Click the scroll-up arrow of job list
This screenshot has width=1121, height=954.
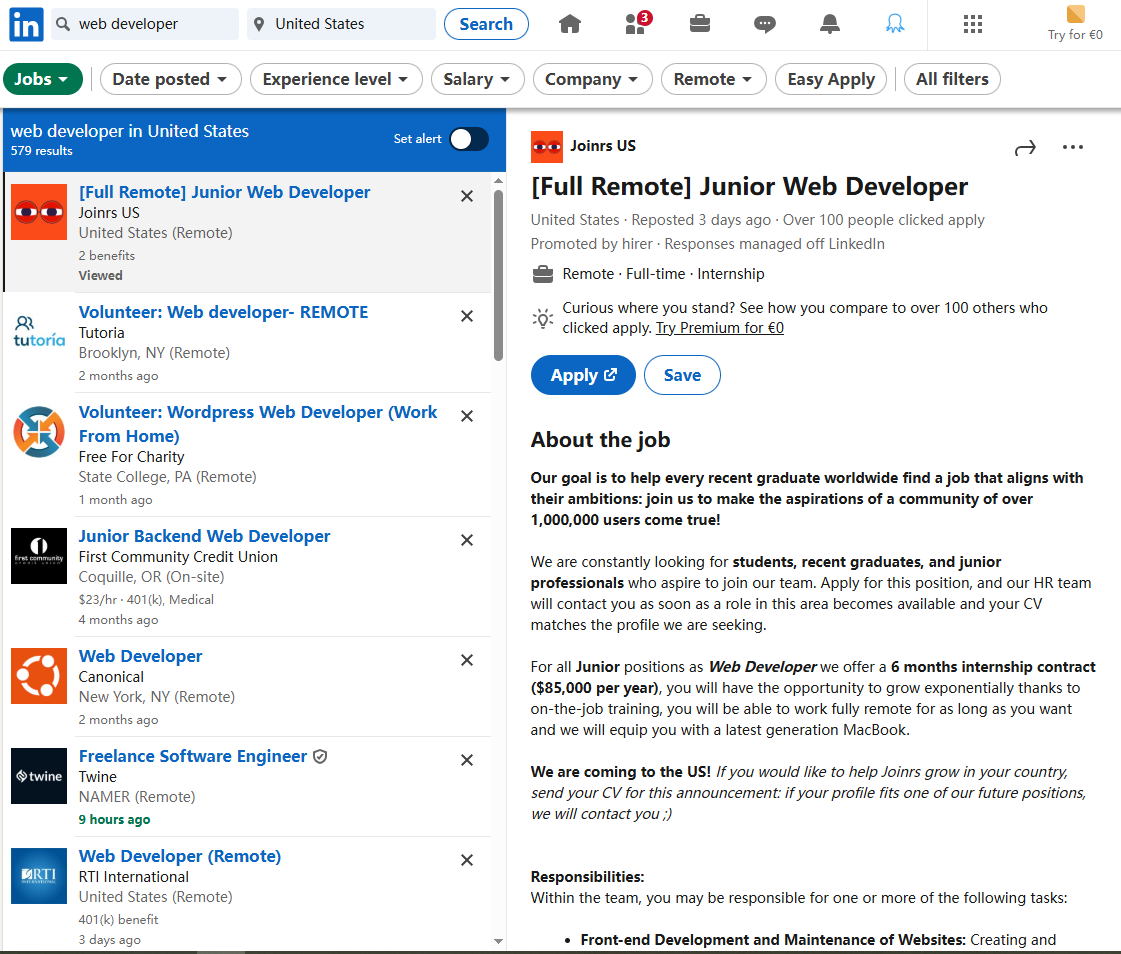coord(498,182)
